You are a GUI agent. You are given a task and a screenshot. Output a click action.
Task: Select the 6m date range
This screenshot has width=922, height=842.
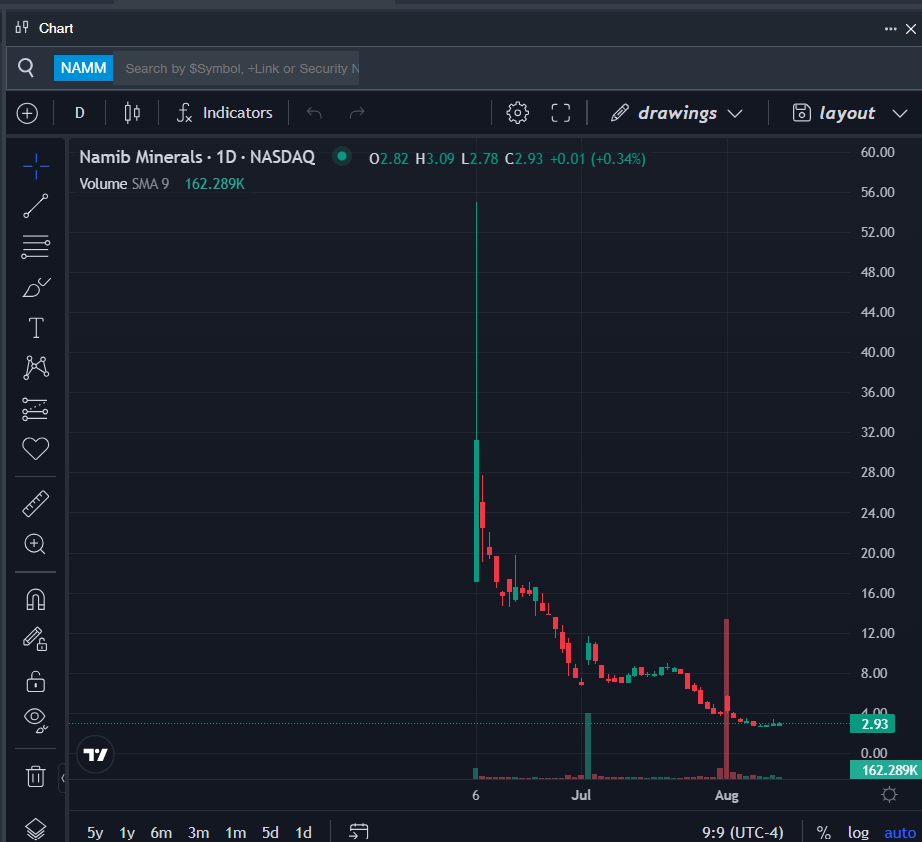[161, 833]
